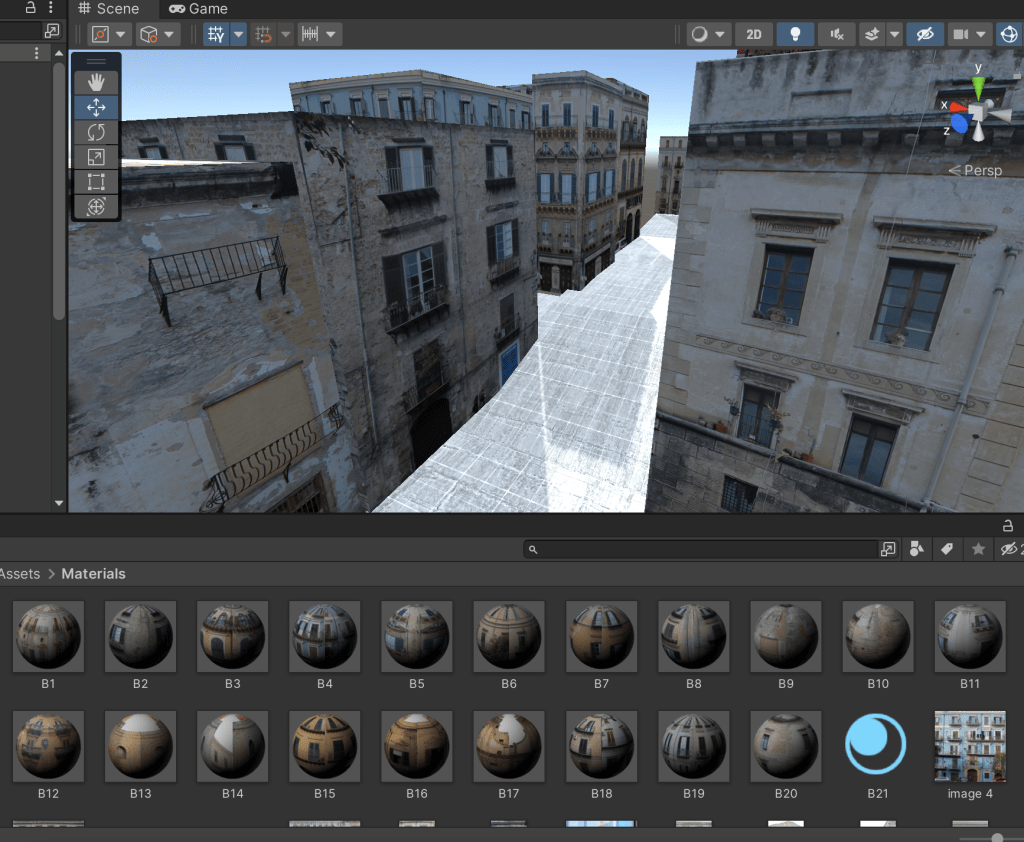
Task: Open the draw mode shading dropdown
Action: pos(708,34)
